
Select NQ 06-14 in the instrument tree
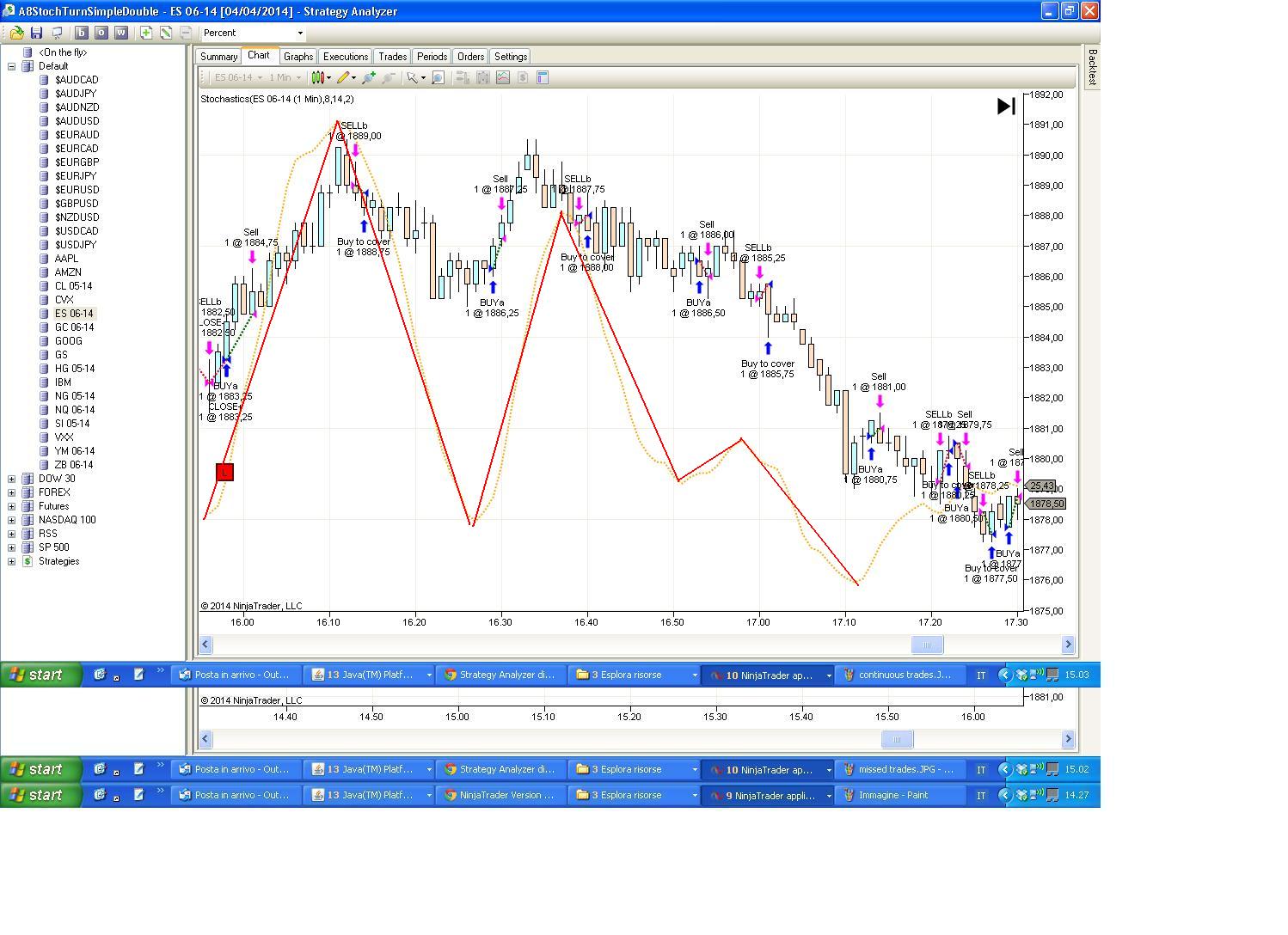coord(74,410)
